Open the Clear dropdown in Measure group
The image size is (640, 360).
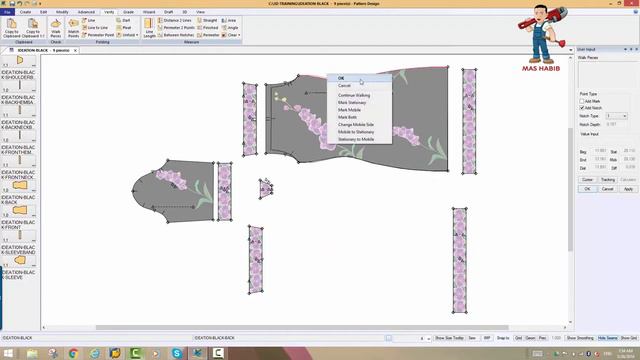[231, 35]
